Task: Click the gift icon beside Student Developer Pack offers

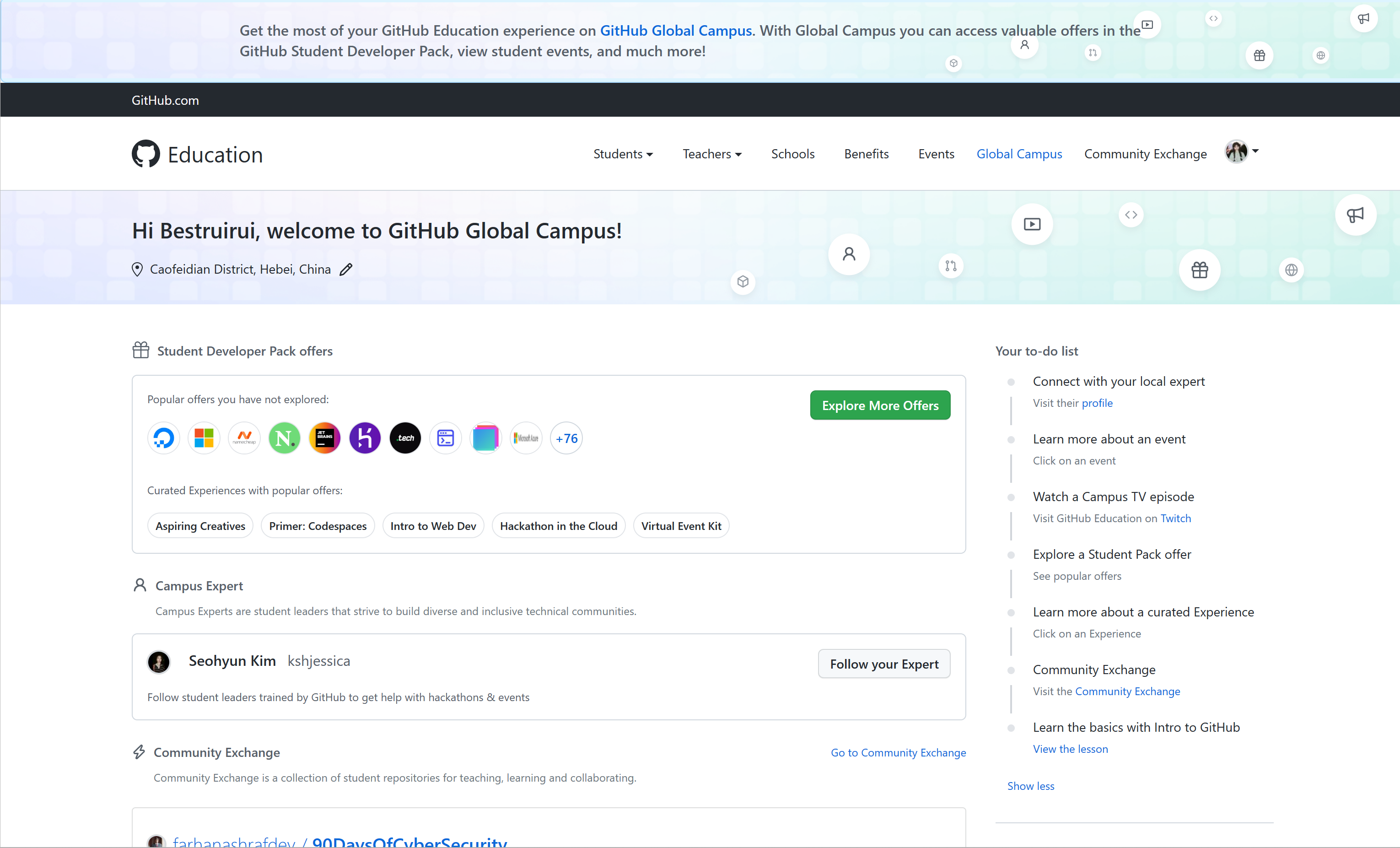Action: click(x=140, y=350)
